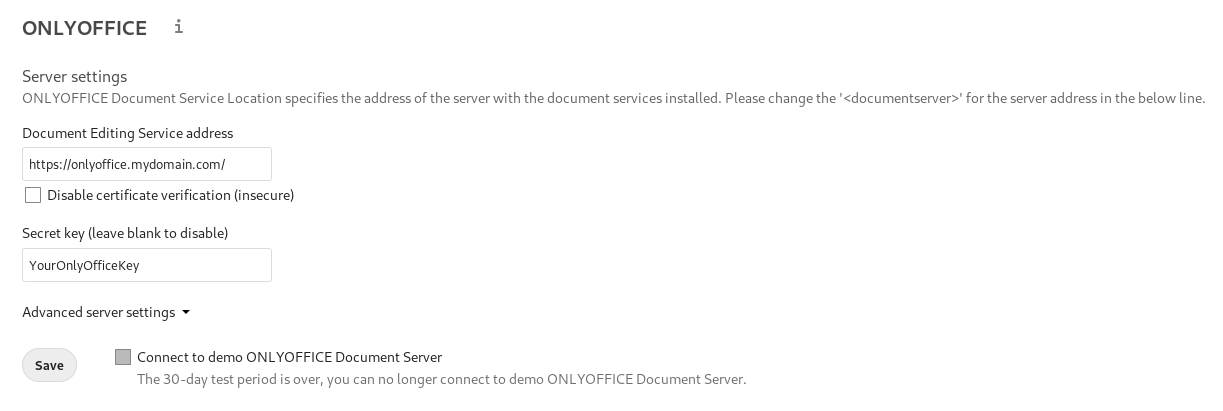Toggle the Connect to demo ONLYOFFICE checkbox

tap(123, 357)
